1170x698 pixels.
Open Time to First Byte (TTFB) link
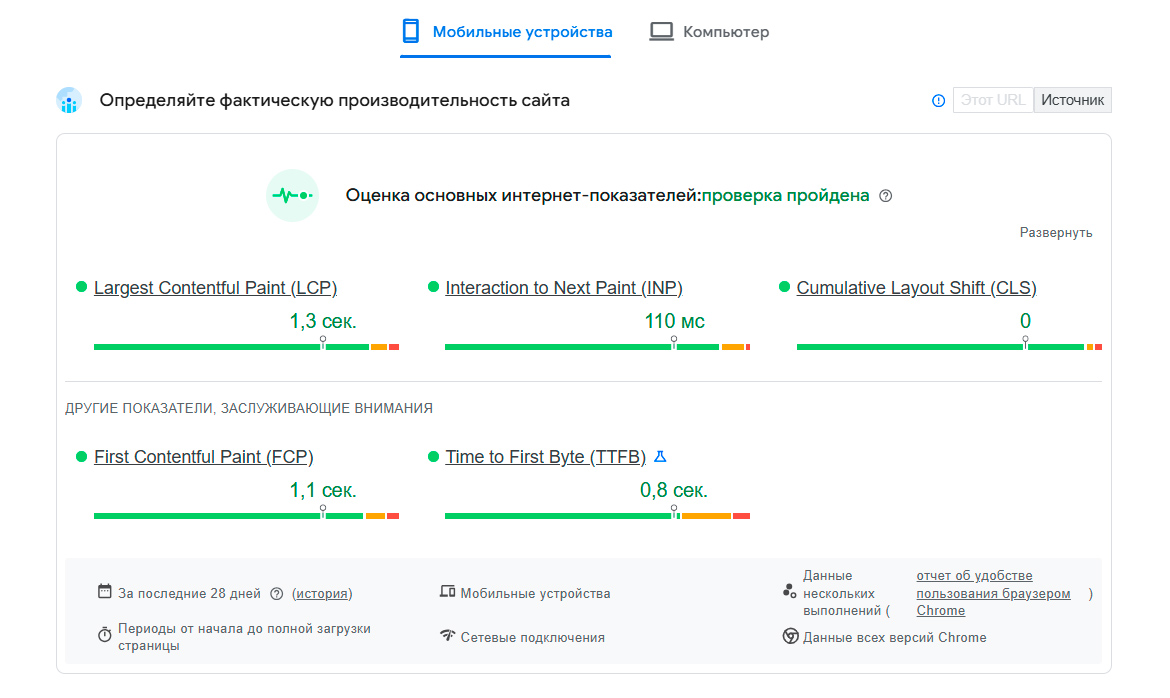[x=545, y=457]
